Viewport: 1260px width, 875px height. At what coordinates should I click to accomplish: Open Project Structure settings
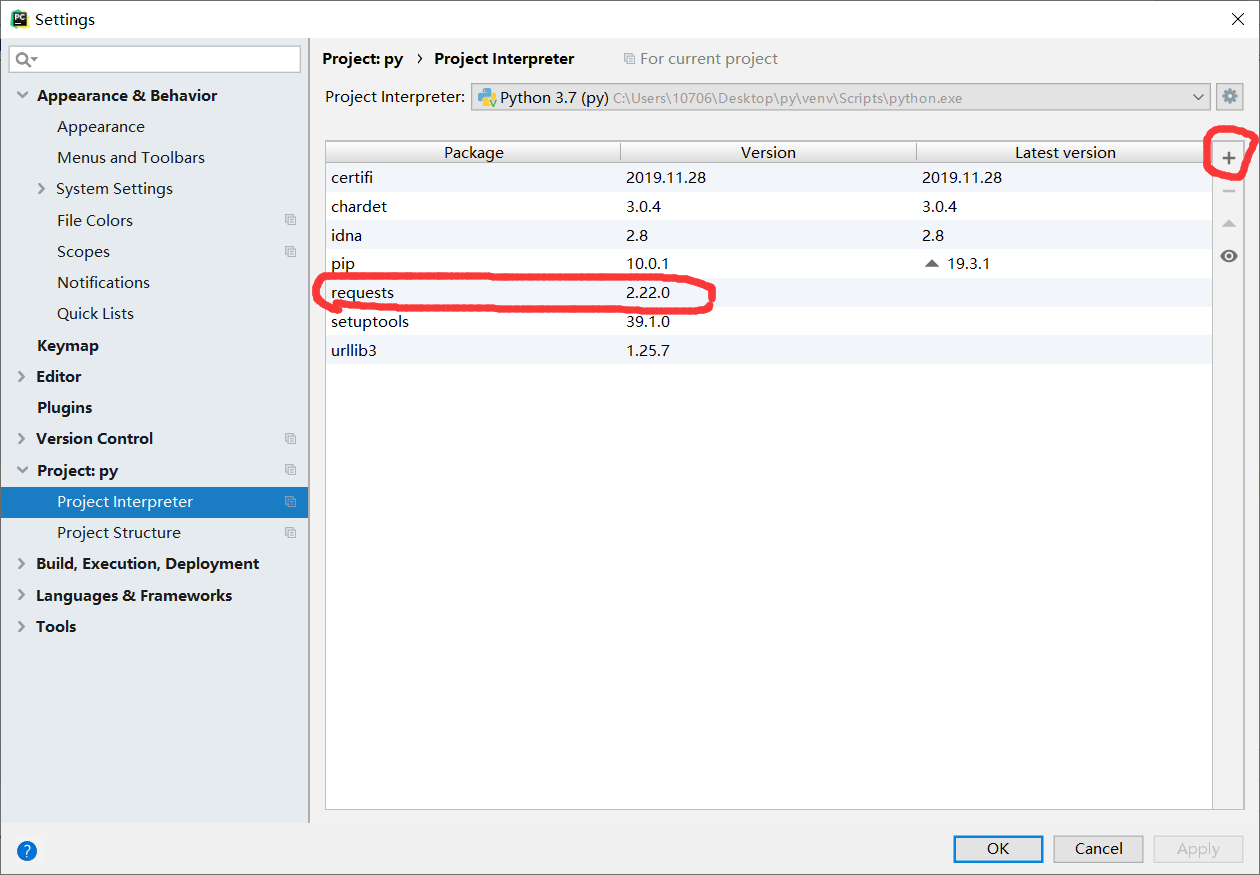[x=119, y=533]
